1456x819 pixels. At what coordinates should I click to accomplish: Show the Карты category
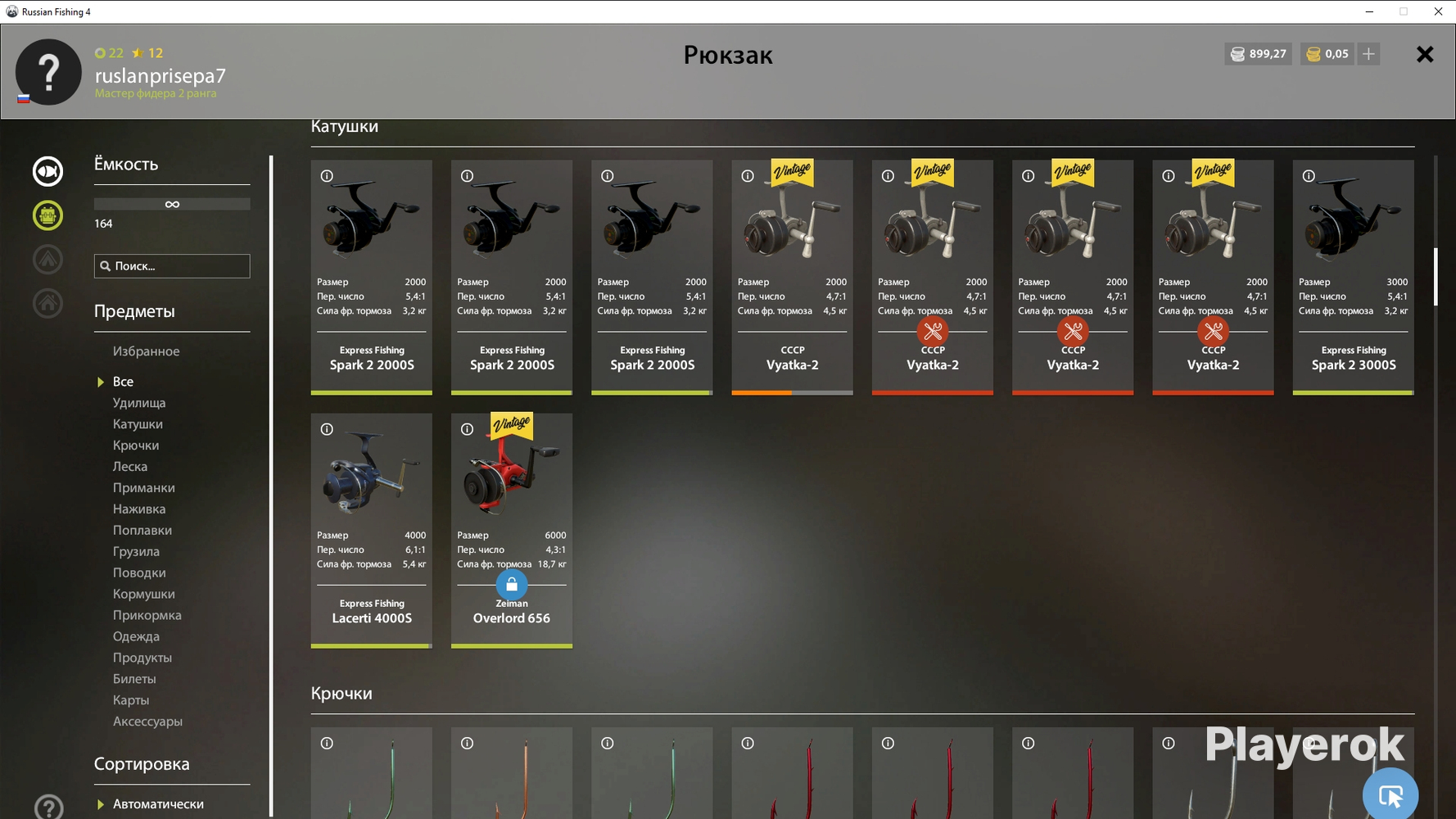(131, 701)
